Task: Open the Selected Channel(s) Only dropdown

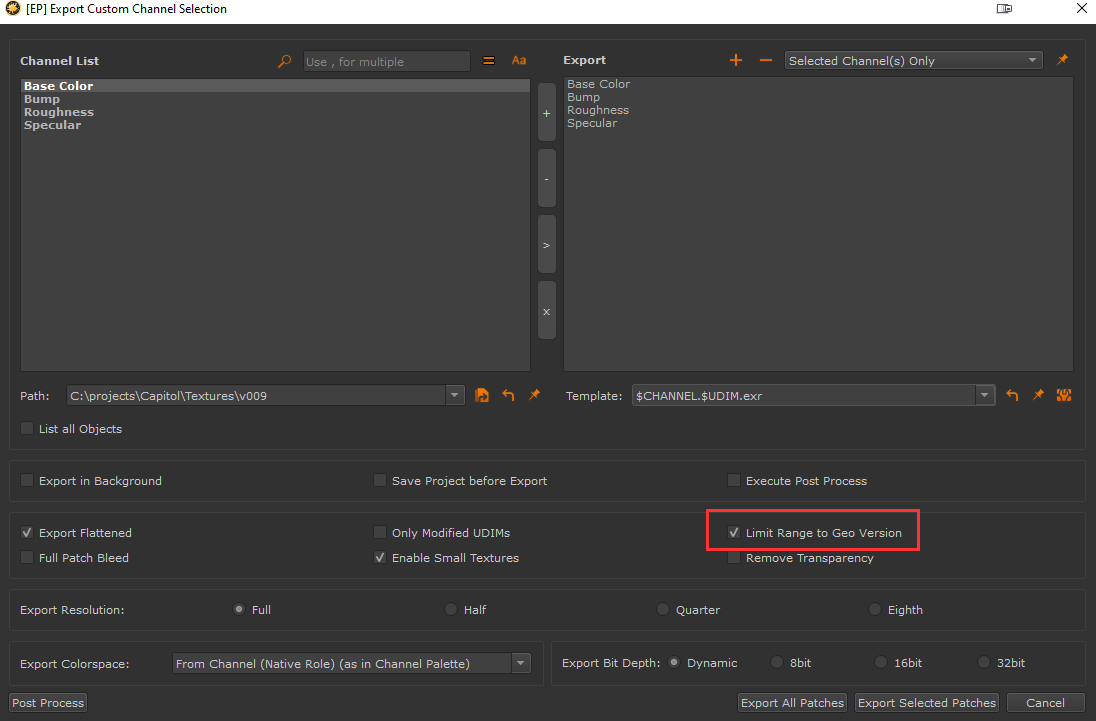Action: [913, 61]
